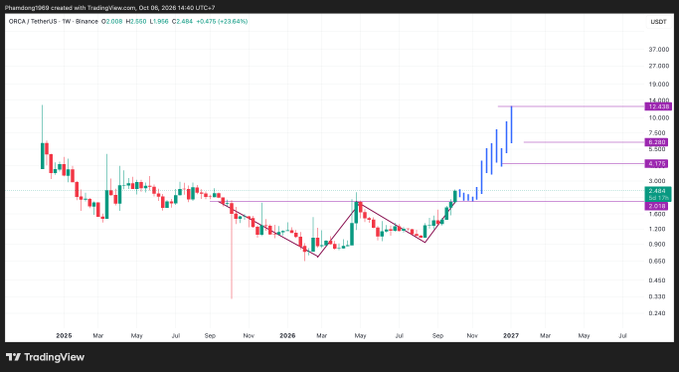Click the TradingView logo at the bottom

[45, 357]
